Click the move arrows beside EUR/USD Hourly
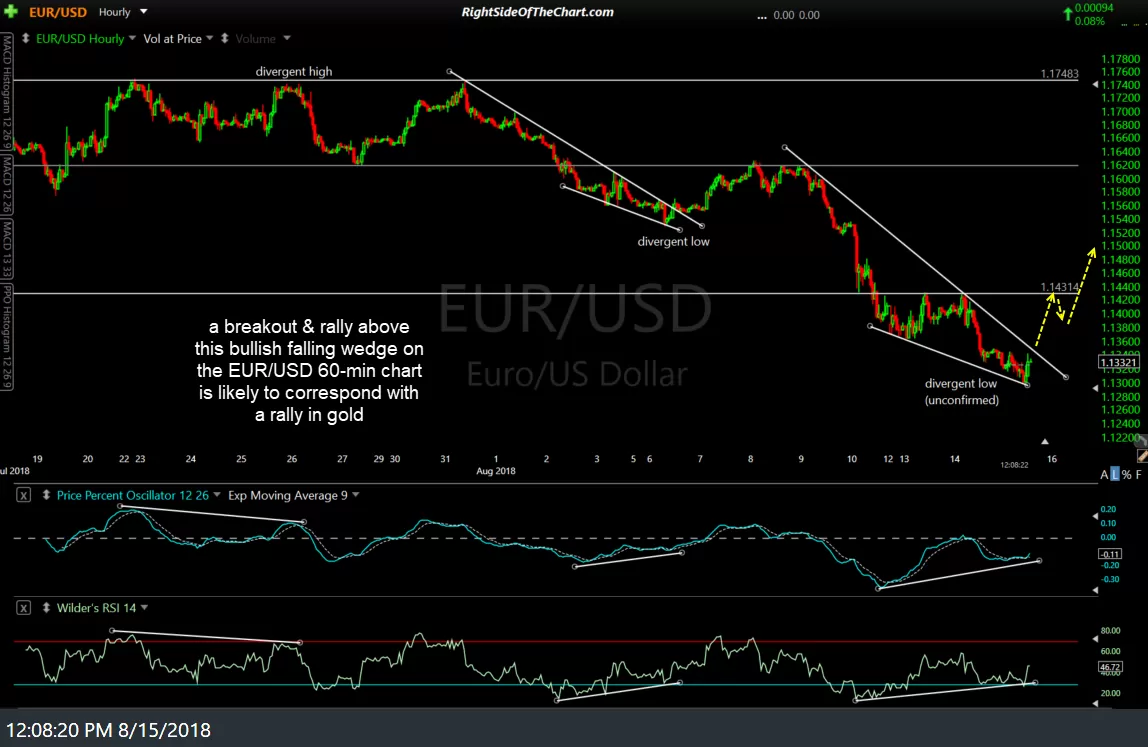This screenshot has height=747, width=1148. (26, 38)
